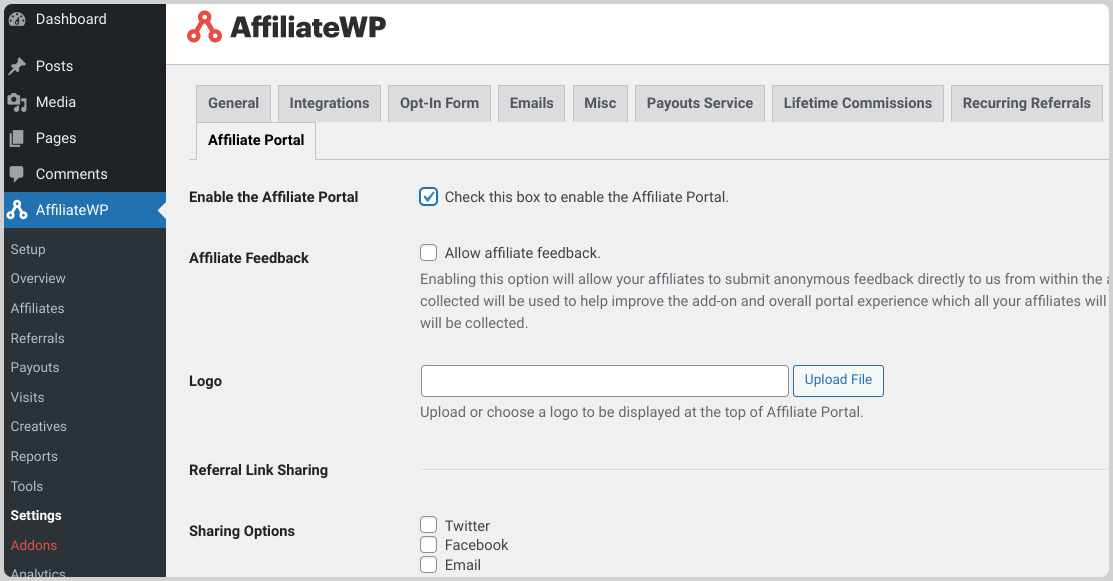Click the Pages icon in the sidebar
This screenshot has height=581, width=1113.
[15, 137]
